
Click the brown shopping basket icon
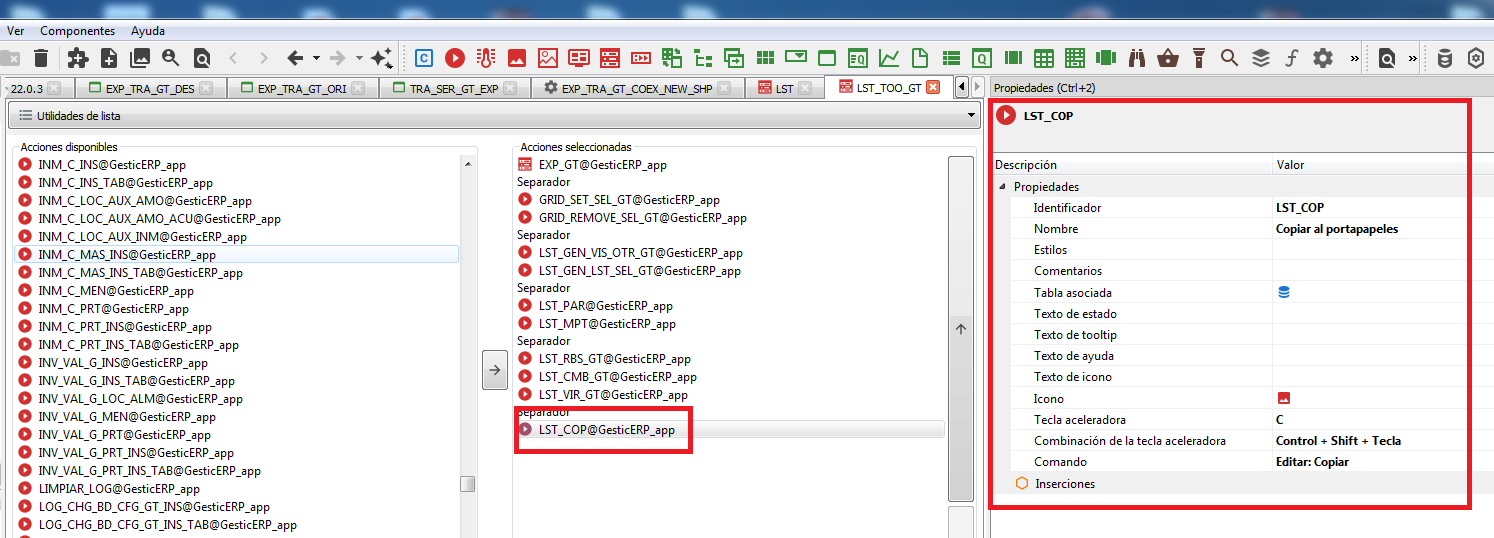1168,58
